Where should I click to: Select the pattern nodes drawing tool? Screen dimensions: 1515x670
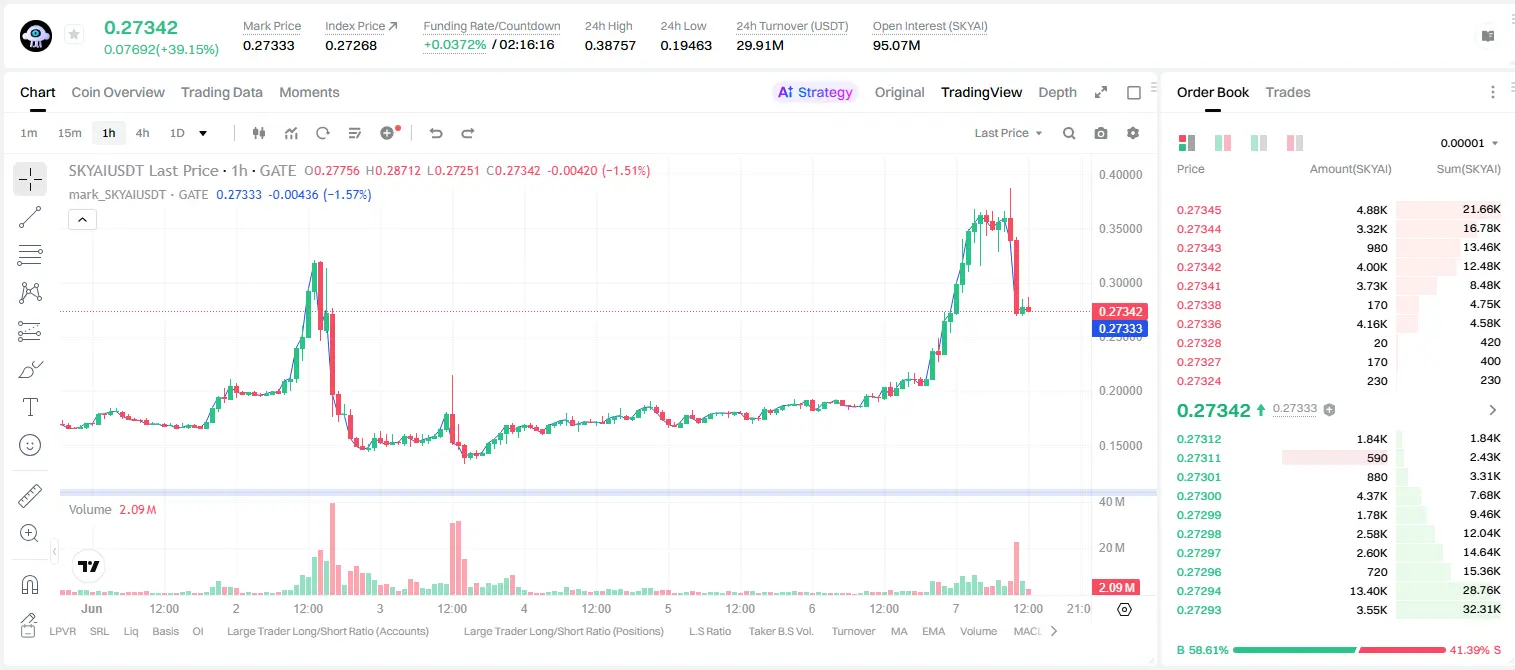[30, 293]
